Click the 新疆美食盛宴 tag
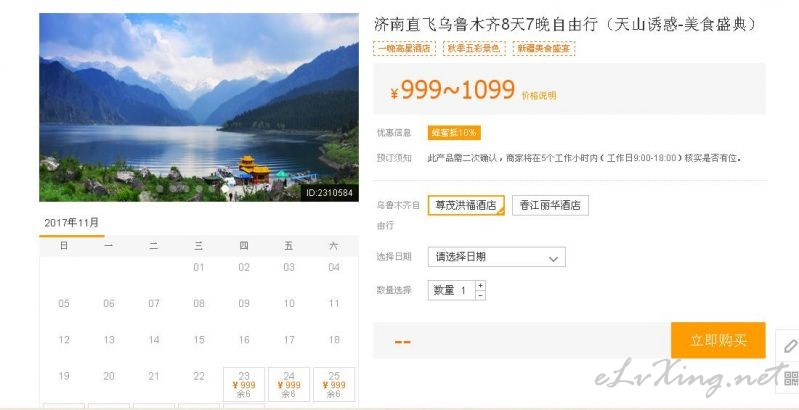Image resolution: width=799 pixels, height=410 pixels. click(x=544, y=48)
